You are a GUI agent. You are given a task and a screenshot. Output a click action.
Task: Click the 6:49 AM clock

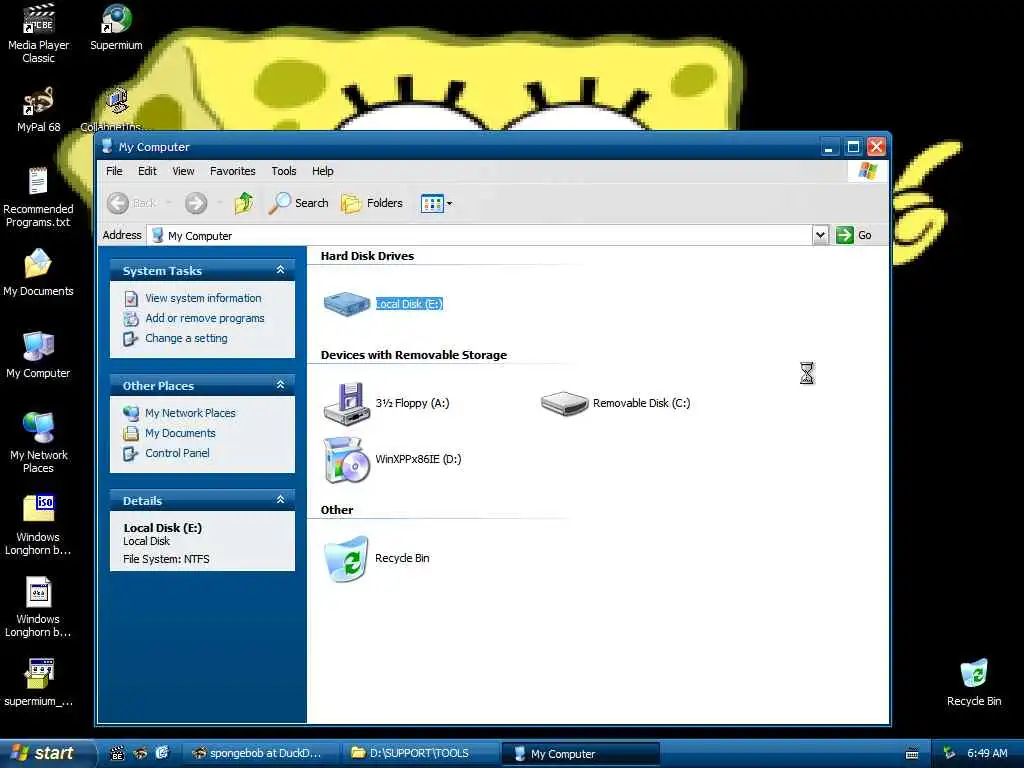coord(987,754)
